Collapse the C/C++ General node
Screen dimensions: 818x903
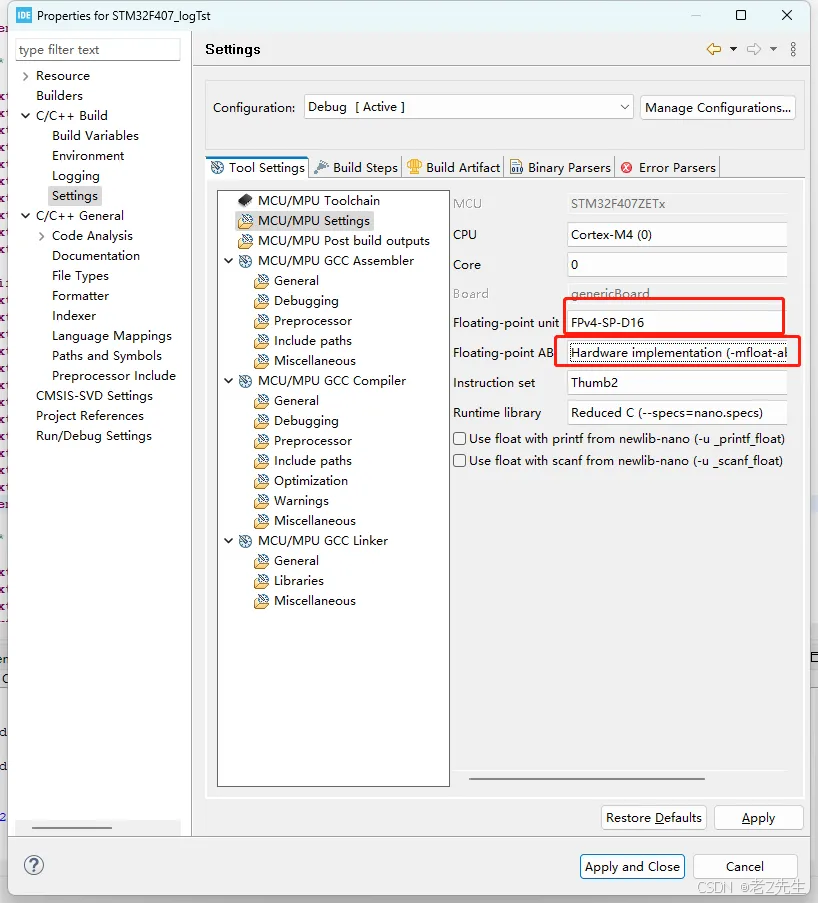tap(25, 216)
